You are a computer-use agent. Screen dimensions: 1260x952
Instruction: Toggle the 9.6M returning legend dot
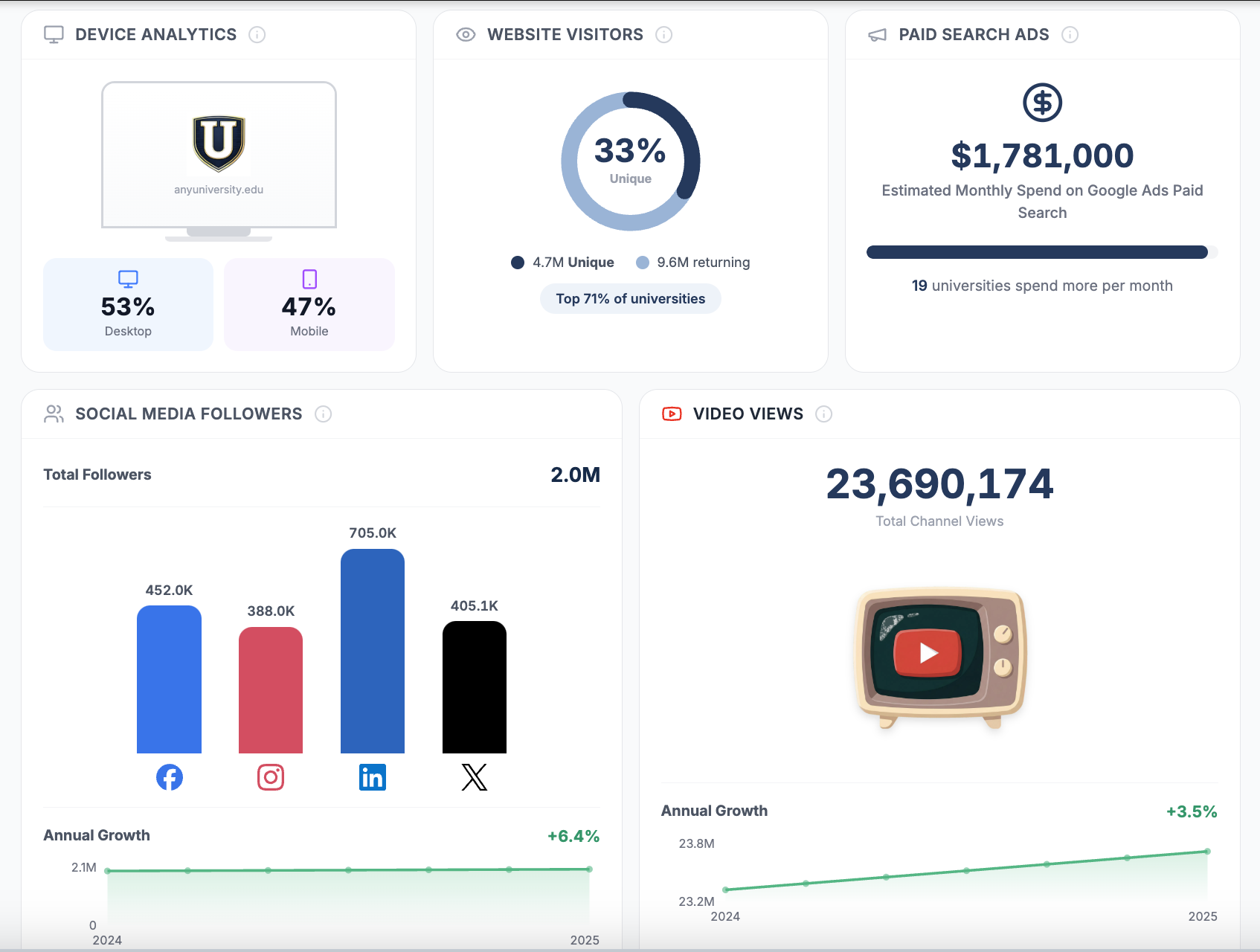641,263
